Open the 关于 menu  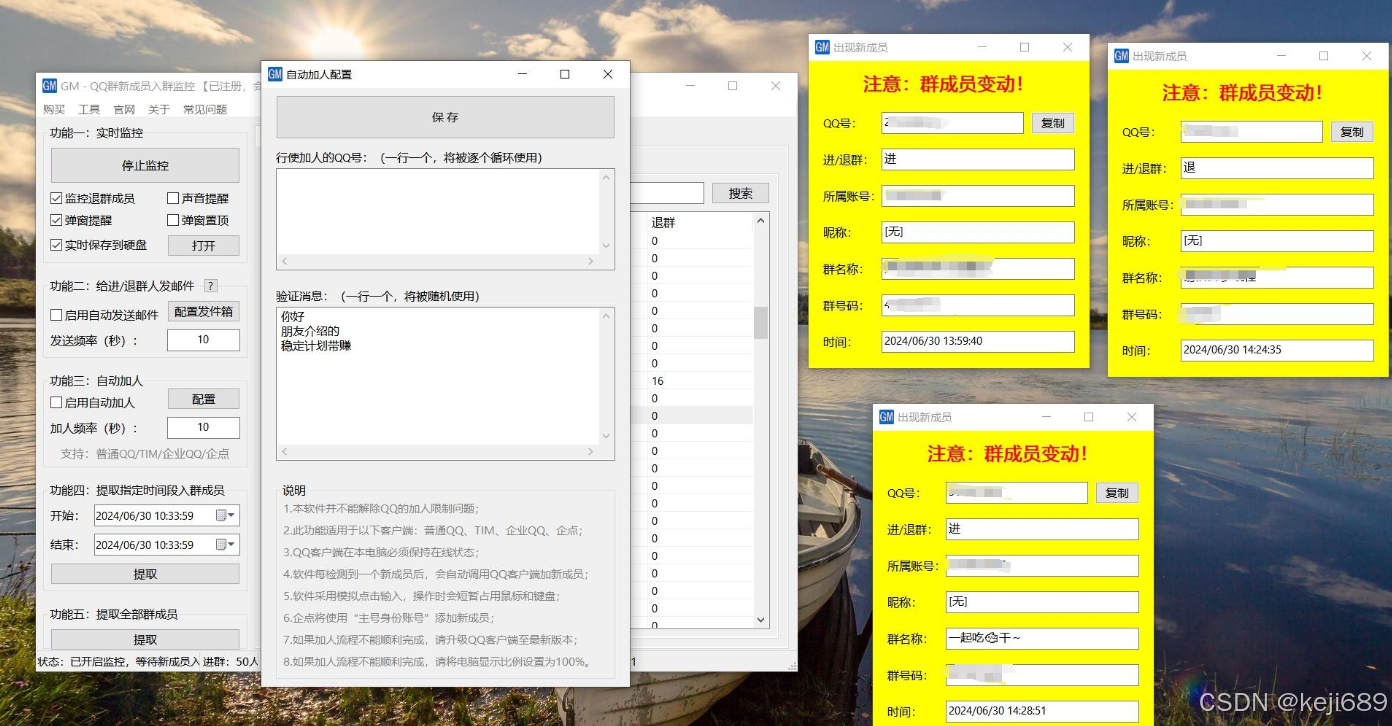(x=159, y=110)
